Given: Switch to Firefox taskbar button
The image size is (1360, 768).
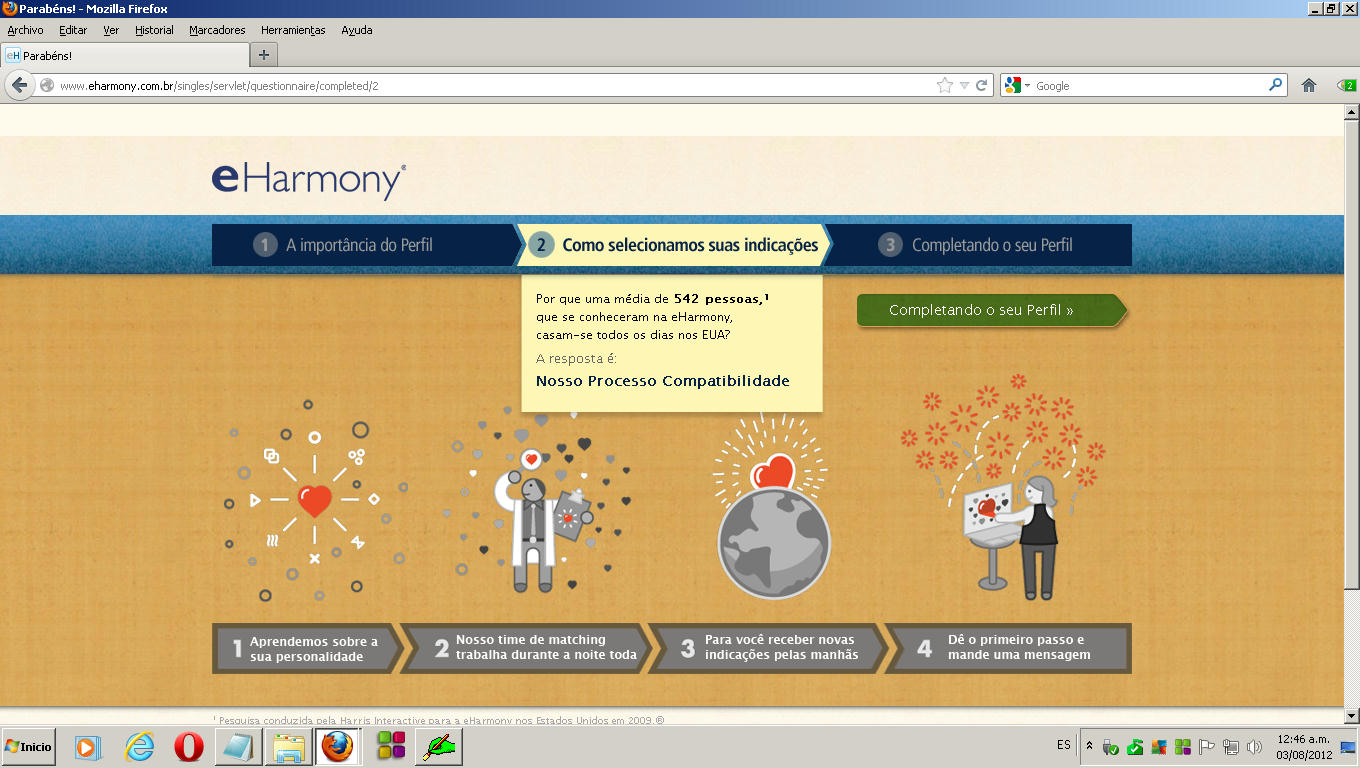Looking at the screenshot, I should click(338, 747).
